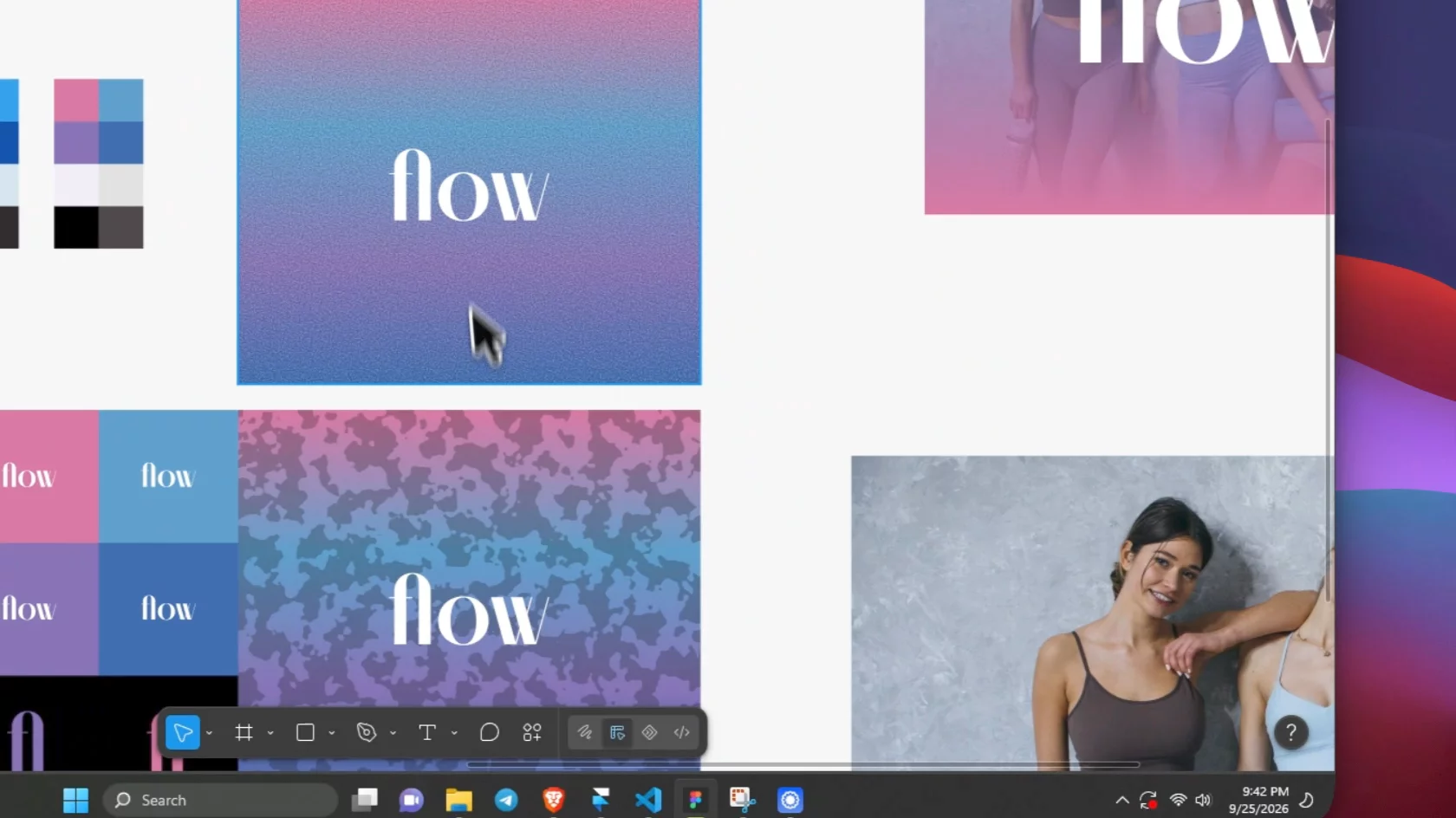The height and width of the screenshot is (818, 1456).
Task: Select the photo of woman against gray wall
Action: 1092,613
